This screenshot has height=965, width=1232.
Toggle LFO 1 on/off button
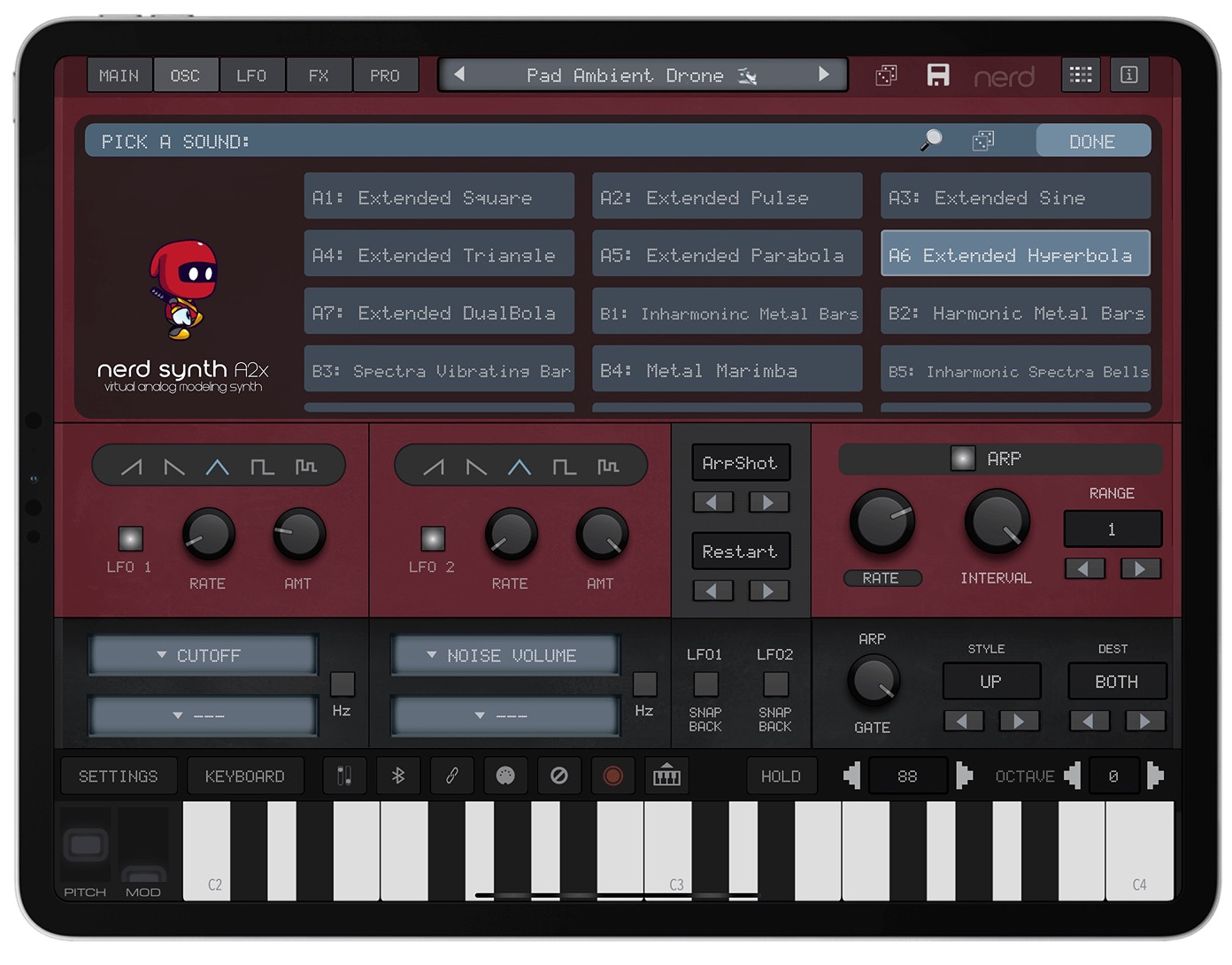[131, 538]
